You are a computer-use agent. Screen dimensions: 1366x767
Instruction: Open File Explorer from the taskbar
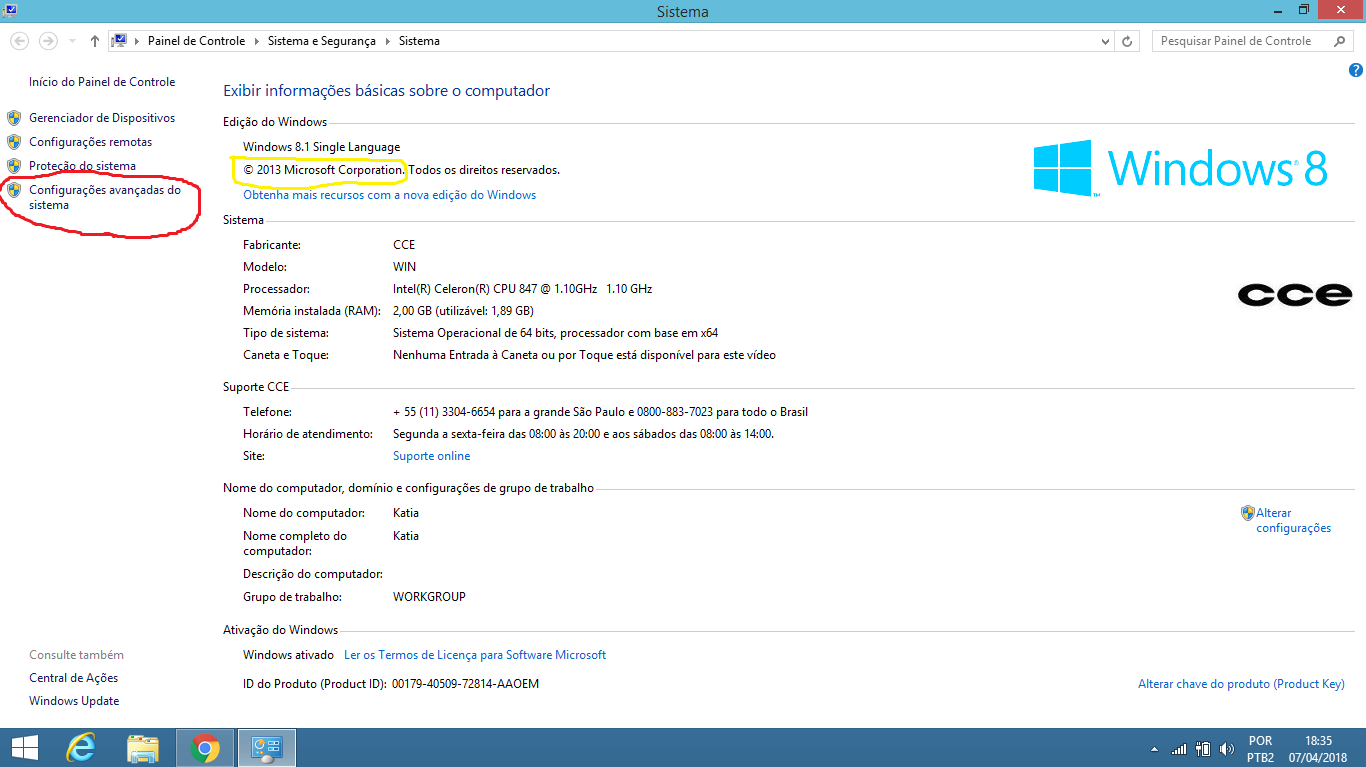point(143,747)
